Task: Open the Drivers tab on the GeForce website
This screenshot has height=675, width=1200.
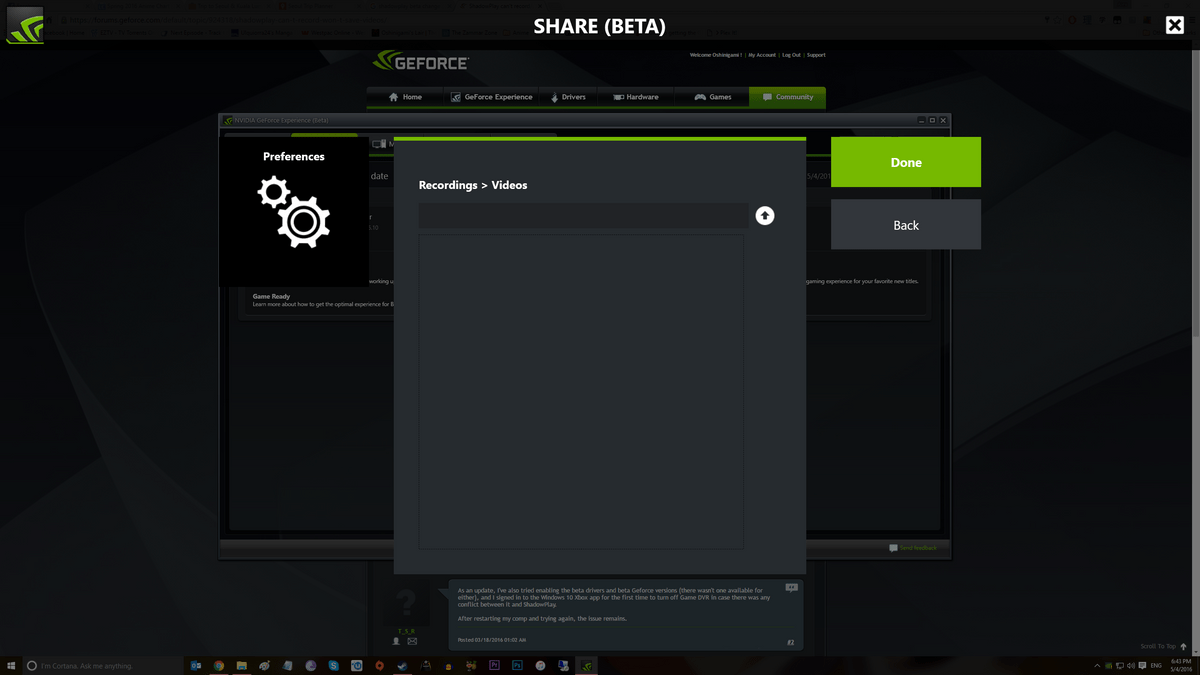Action: click(x=568, y=97)
